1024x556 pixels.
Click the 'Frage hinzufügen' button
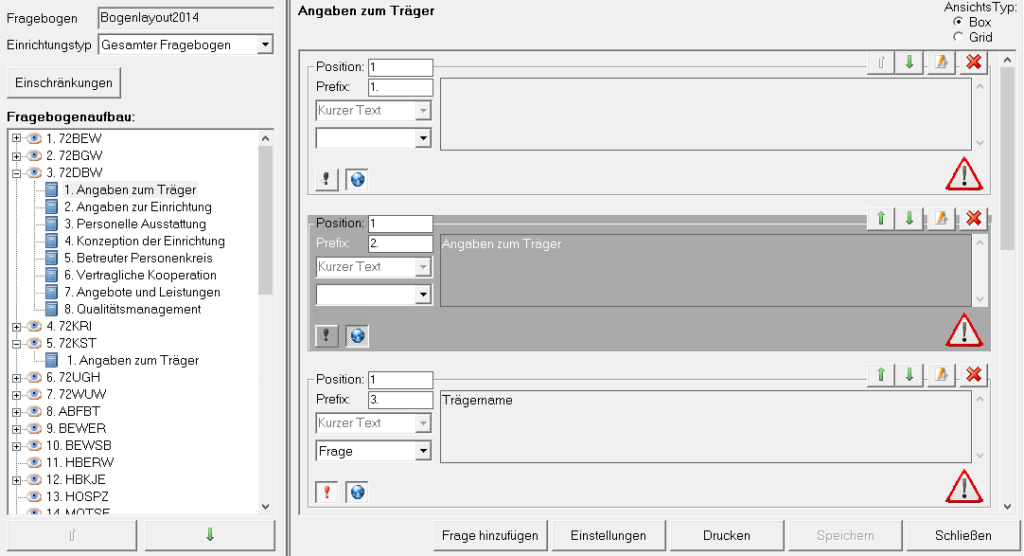click(490, 535)
